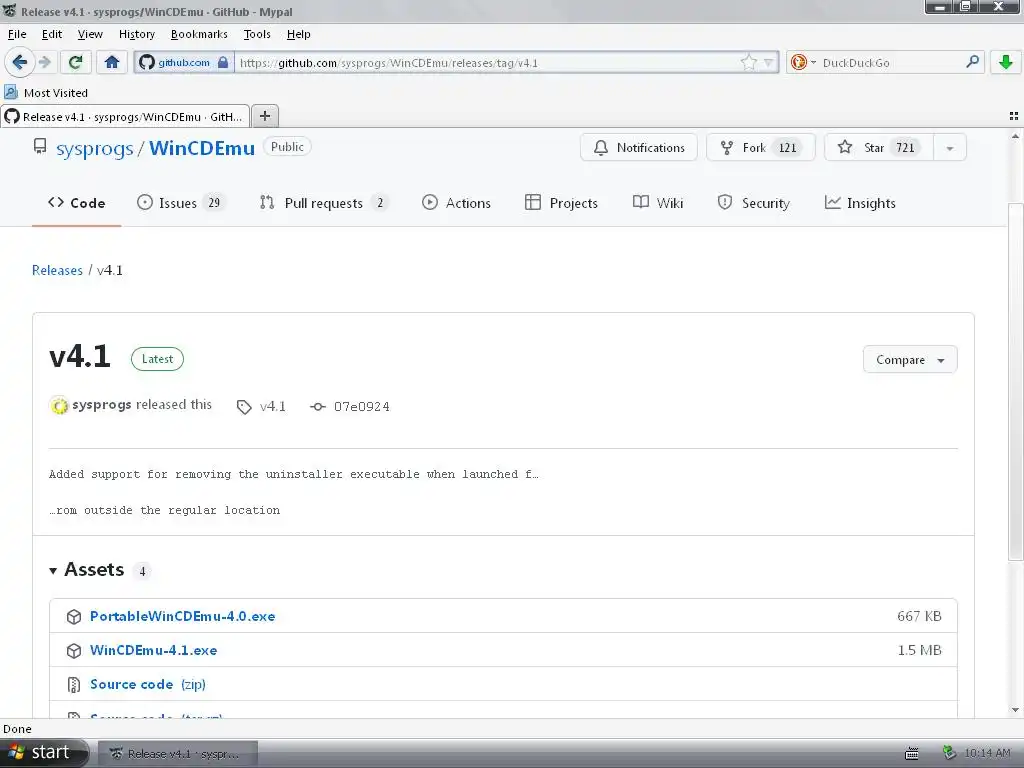Click the keyboard tray icon
The width and height of the screenshot is (1024, 768).
click(912, 754)
